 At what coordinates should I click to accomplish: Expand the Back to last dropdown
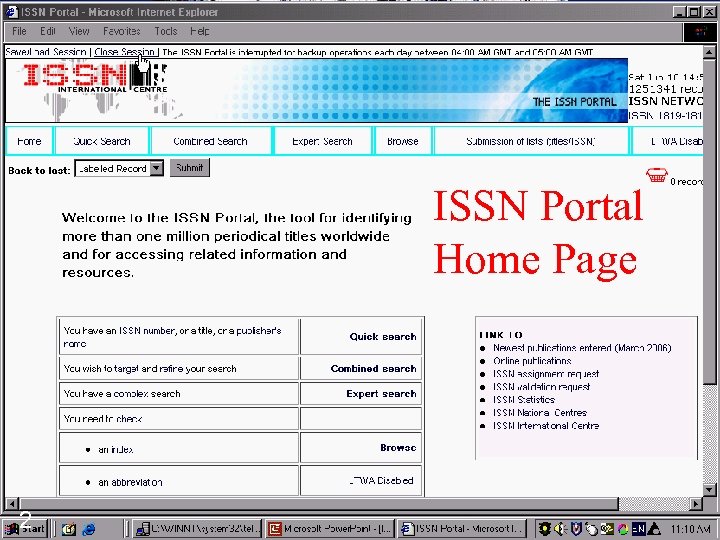point(157,169)
